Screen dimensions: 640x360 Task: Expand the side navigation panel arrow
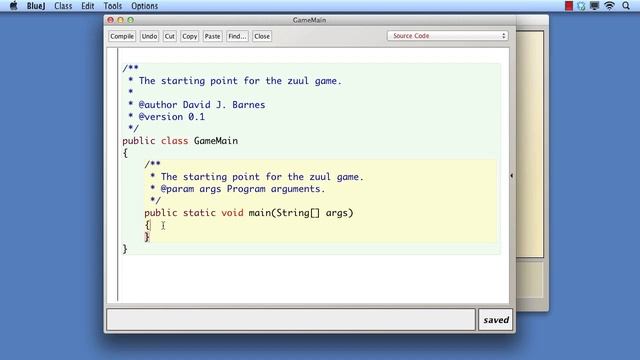click(x=511, y=176)
